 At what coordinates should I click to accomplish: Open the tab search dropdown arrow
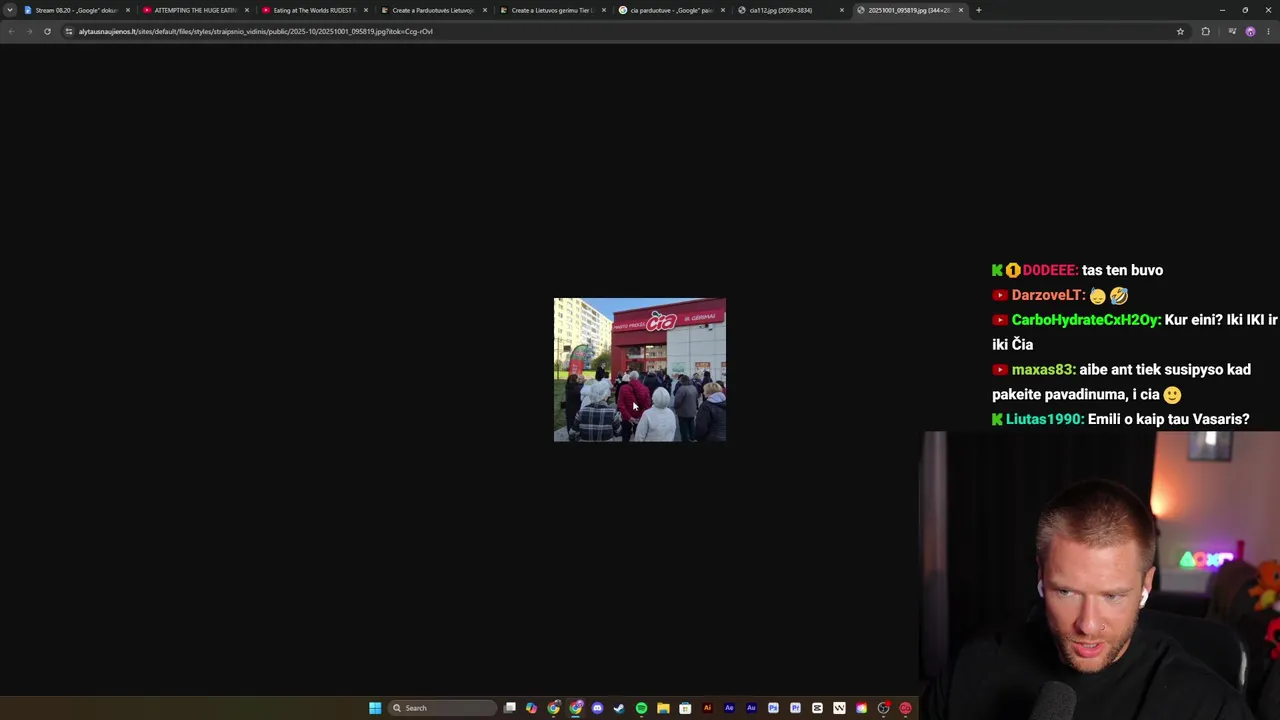pos(10,10)
